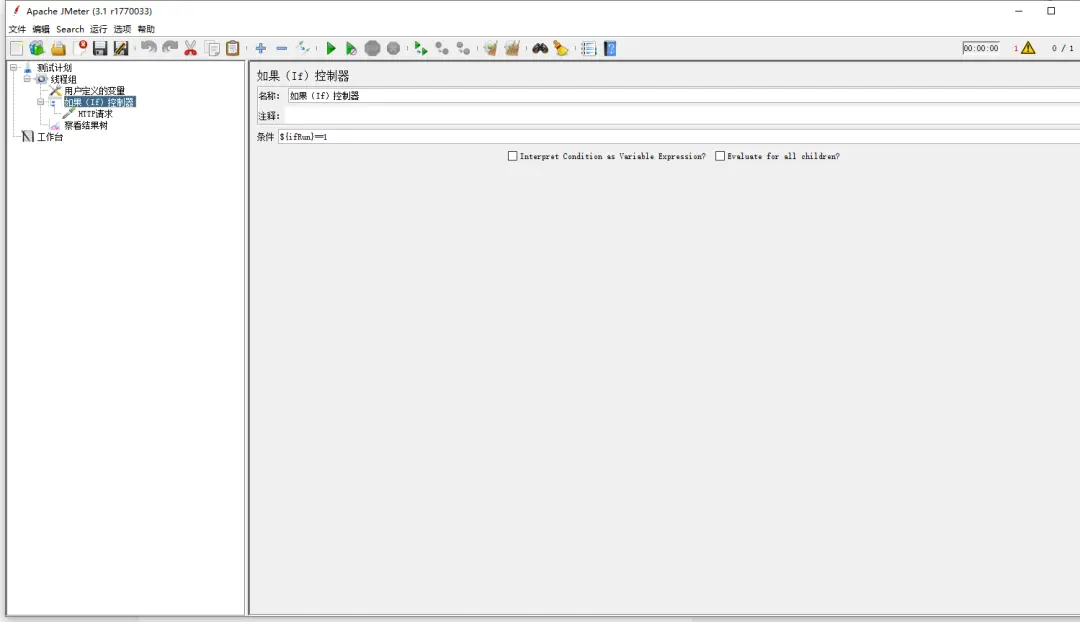Image resolution: width=1080 pixels, height=622 pixels.
Task: Open the Templates icon in toolbar
Action: pos(37,48)
